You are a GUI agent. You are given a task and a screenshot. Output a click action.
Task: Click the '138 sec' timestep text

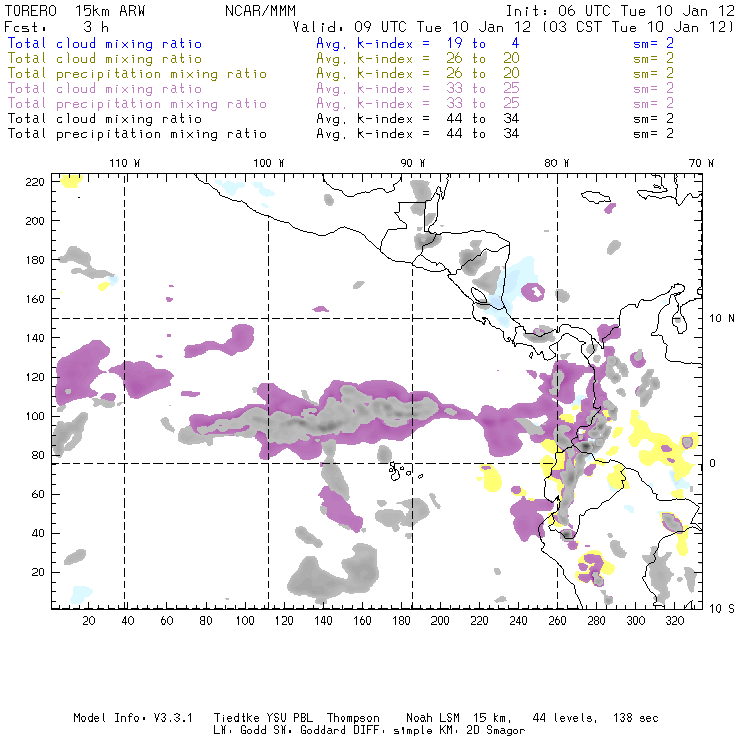click(636, 718)
